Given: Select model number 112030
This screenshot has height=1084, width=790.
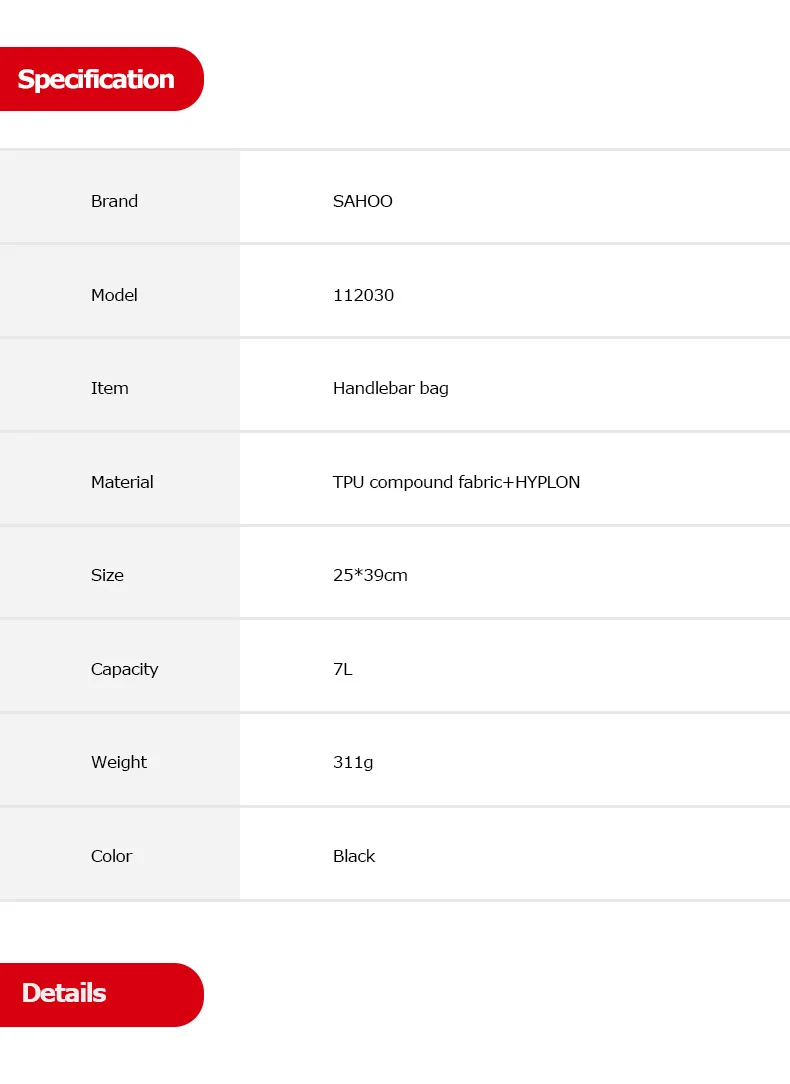Looking at the screenshot, I should (364, 295).
